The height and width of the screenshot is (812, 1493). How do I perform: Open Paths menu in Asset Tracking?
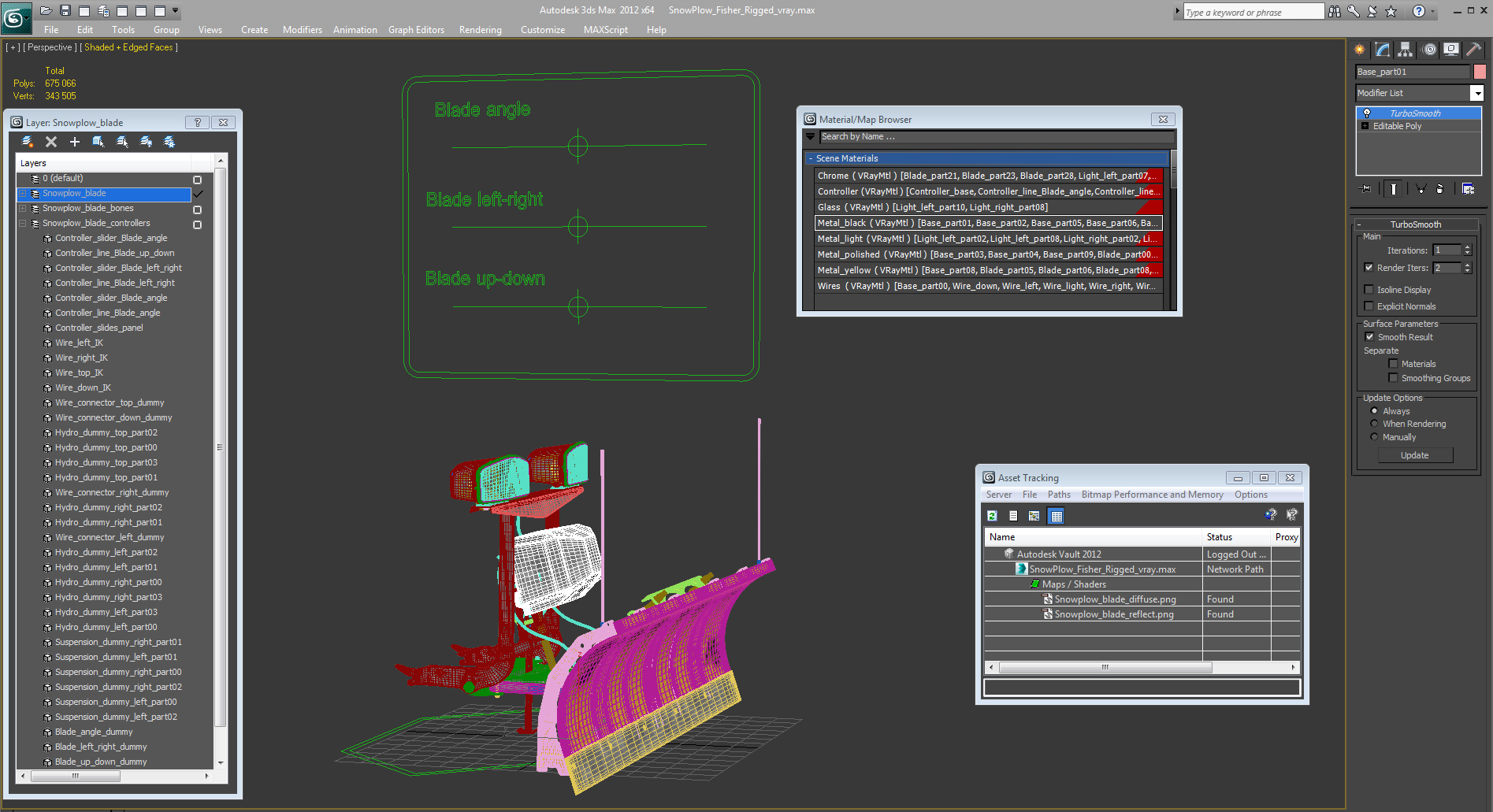coord(1059,495)
